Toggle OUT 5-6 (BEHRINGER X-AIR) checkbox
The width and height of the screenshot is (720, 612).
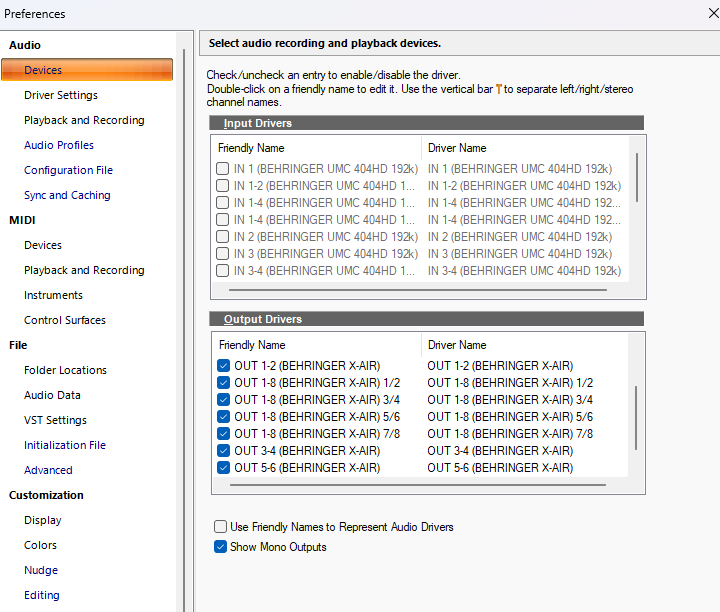click(224, 467)
